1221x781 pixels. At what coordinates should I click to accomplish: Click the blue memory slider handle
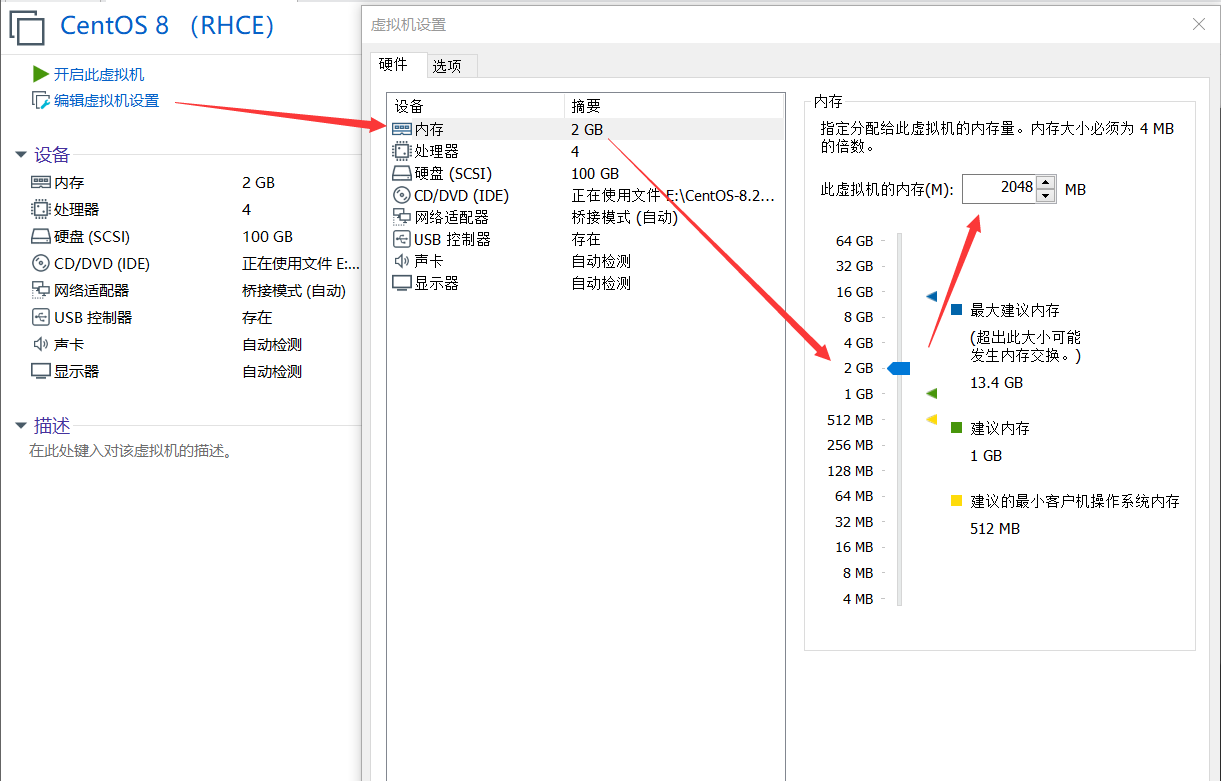(899, 369)
